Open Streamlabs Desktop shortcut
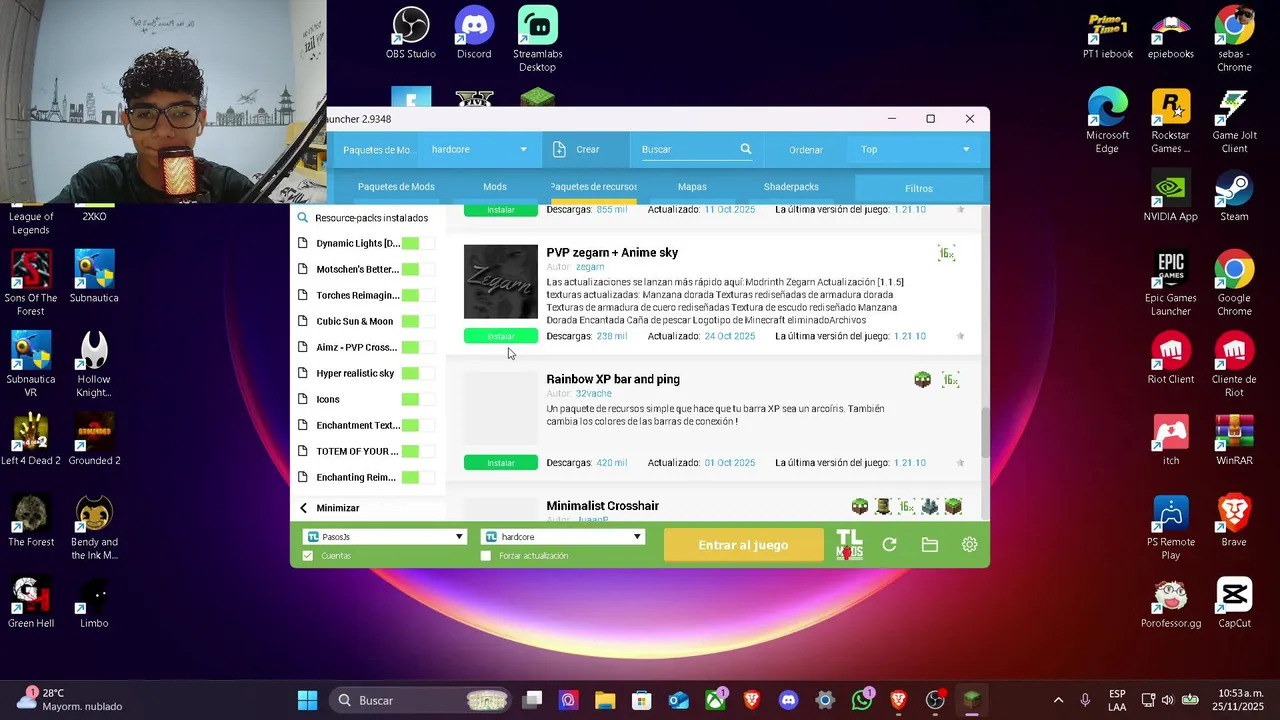Image resolution: width=1280 pixels, height=720 pixels. pyautogui.click(x=537, y=40)
